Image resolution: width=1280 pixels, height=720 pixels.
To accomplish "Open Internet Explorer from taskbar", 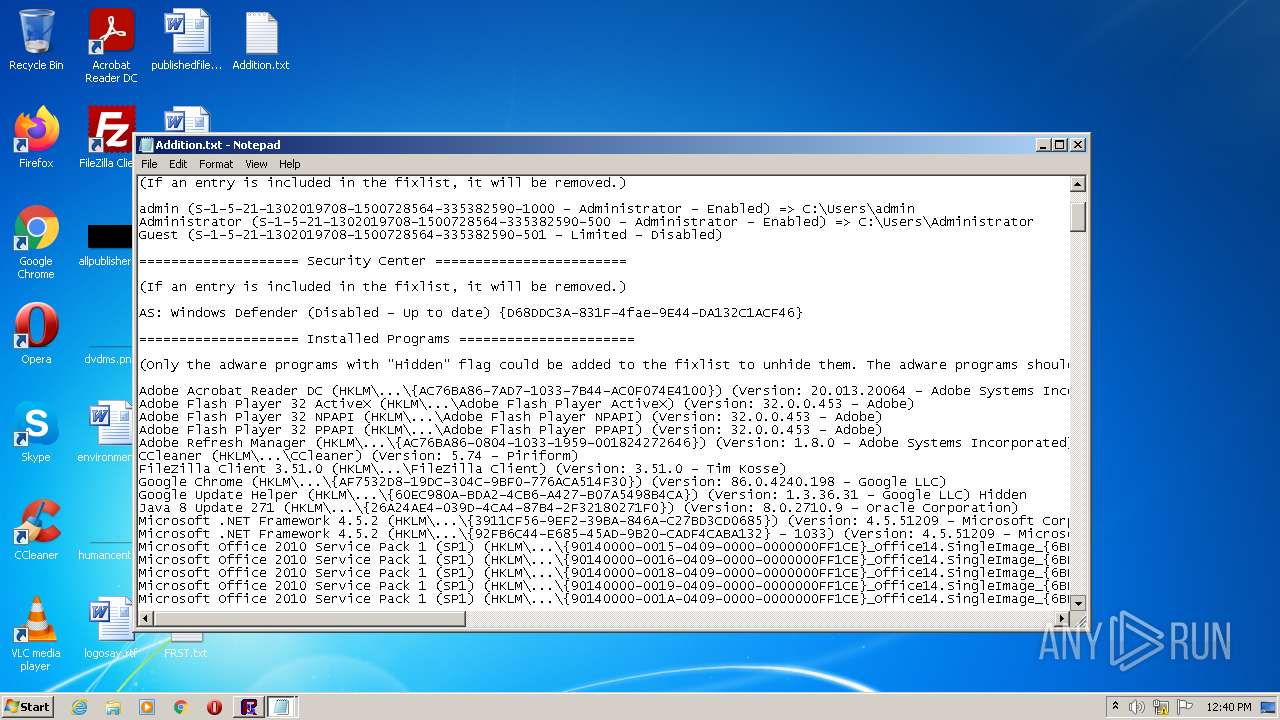I will (79, 706).
